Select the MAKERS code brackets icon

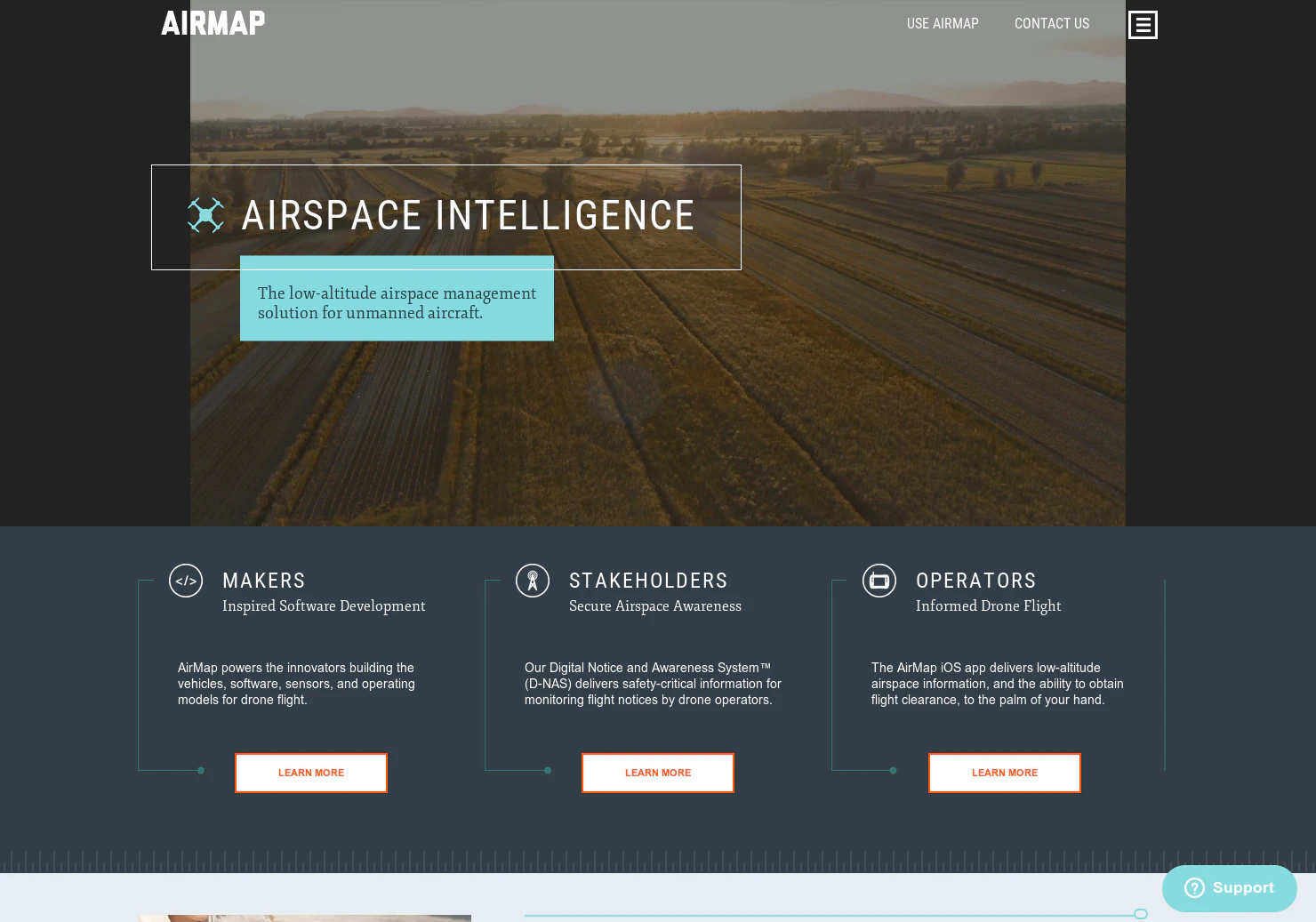(186, 580)
